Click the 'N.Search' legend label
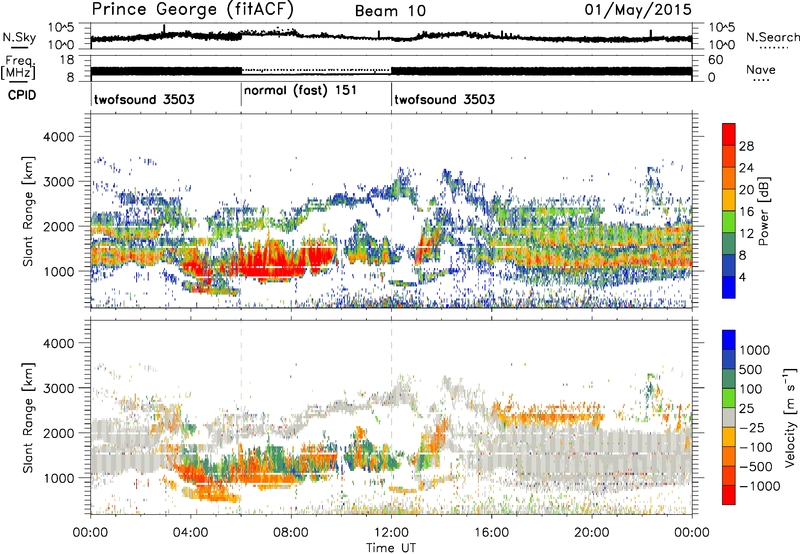The image size is (800, 554). point(773,37)
